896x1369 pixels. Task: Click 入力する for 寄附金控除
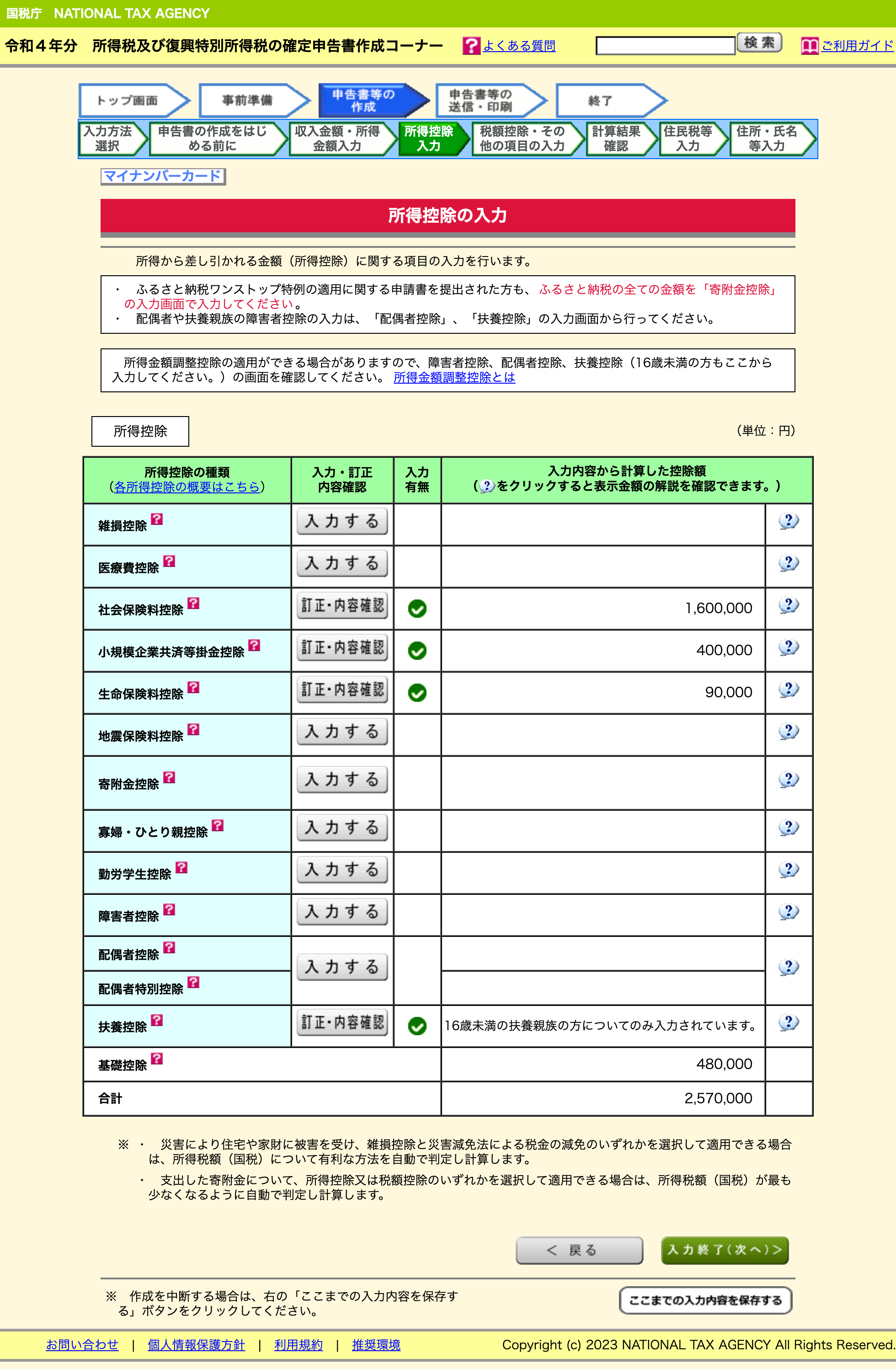(x=342, y=780)
